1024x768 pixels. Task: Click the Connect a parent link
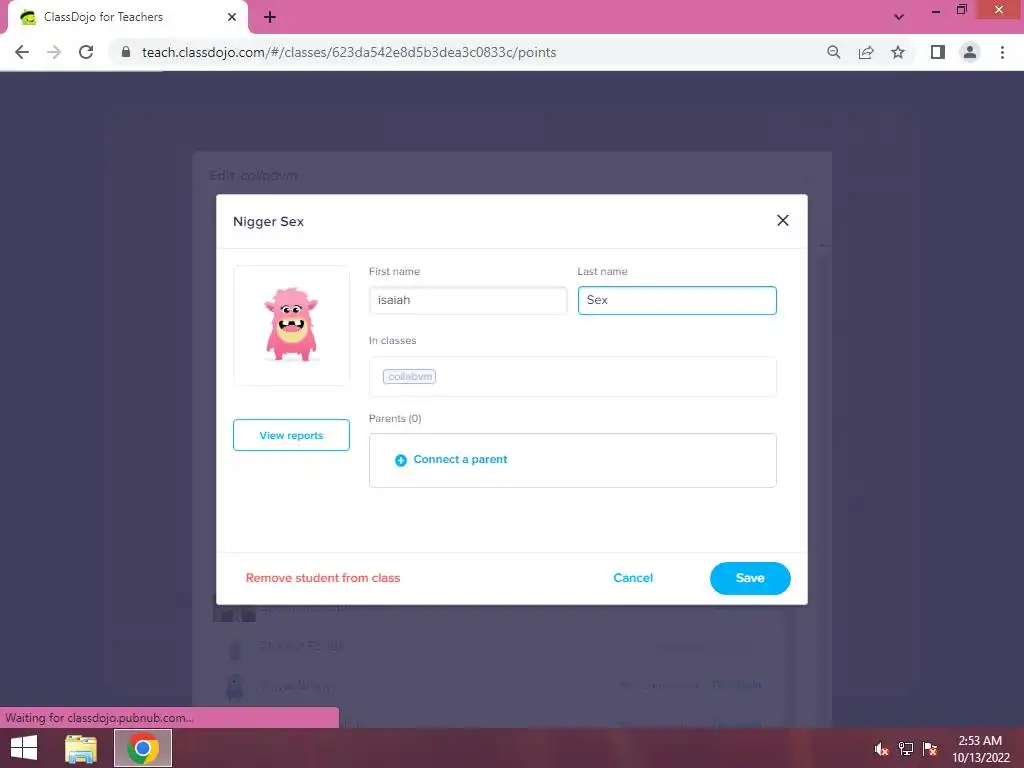(x=460, y=459)
